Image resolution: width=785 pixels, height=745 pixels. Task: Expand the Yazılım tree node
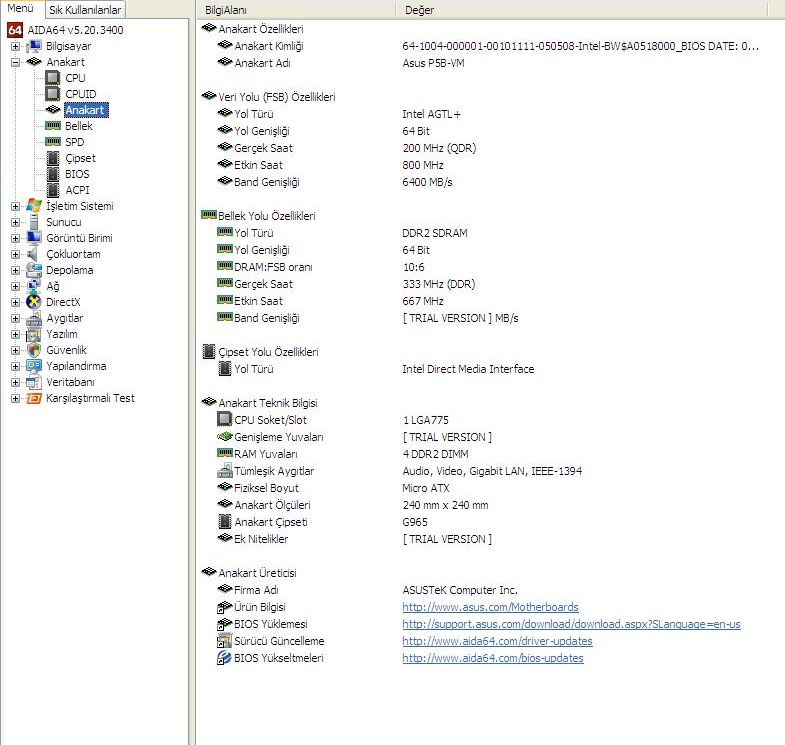click(x=16, y=334)
